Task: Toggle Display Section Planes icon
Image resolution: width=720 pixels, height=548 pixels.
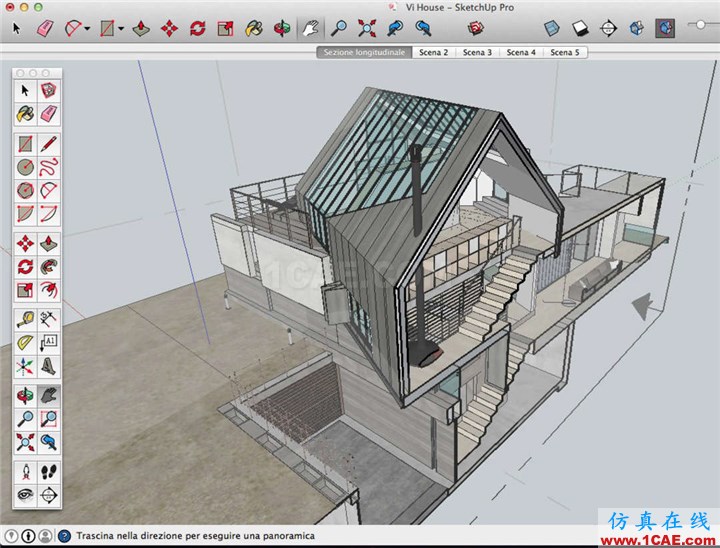Action: pyautogui.click(x=636, y=28)
